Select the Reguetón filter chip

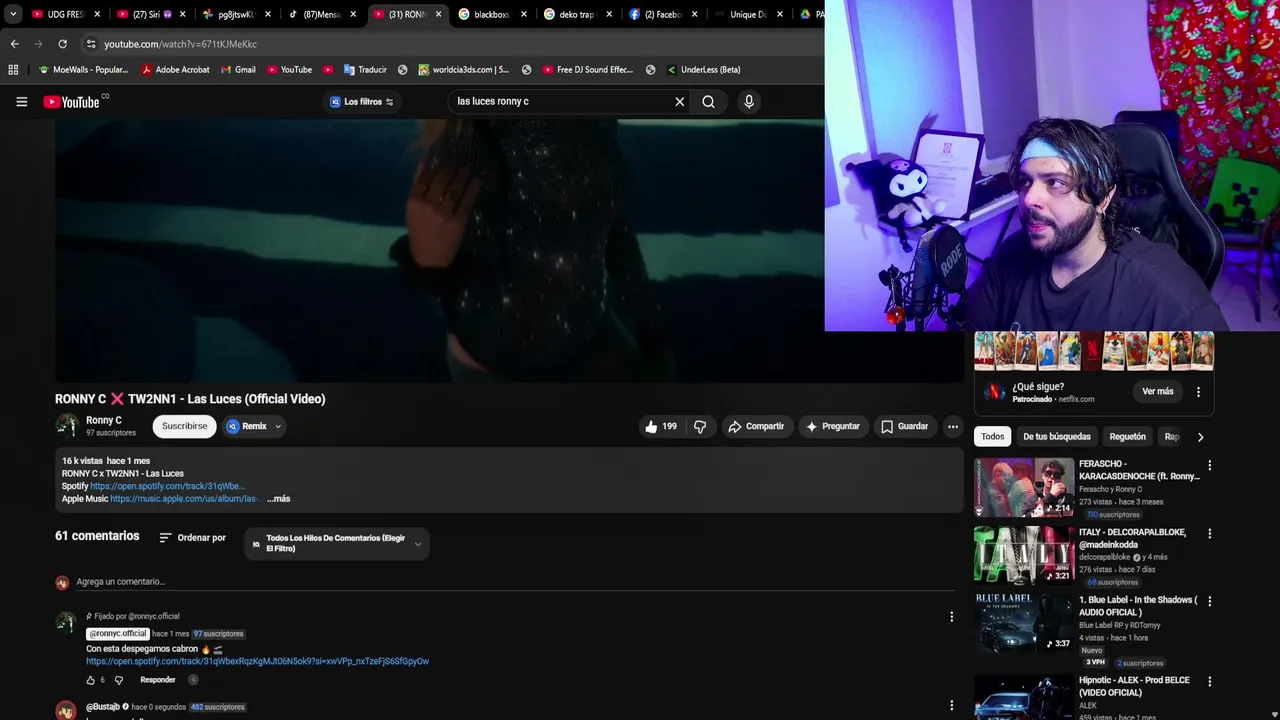click(x=1127, y=436)
